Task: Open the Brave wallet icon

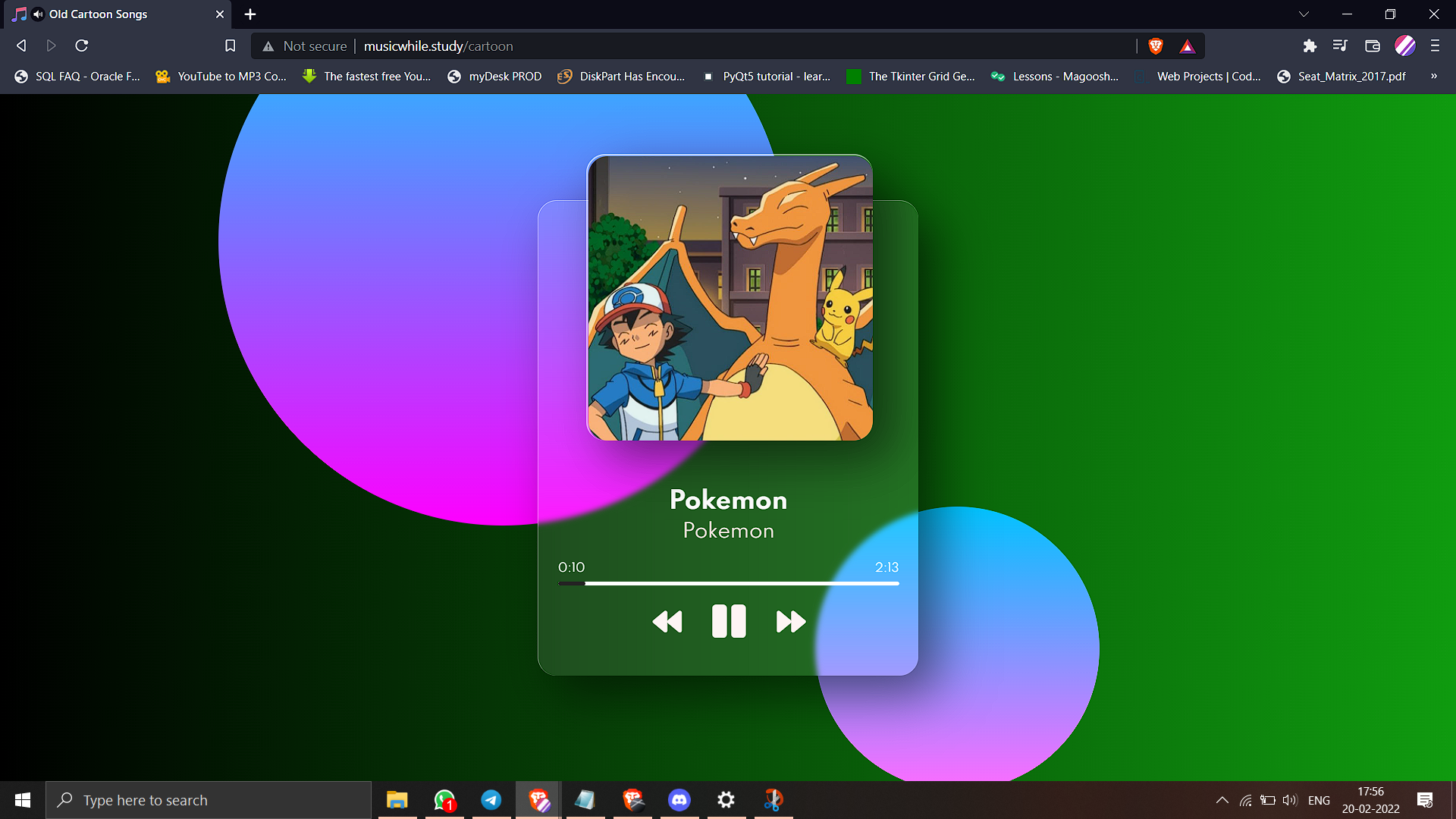Action: pyautogui.click(x=1372, y=46)
